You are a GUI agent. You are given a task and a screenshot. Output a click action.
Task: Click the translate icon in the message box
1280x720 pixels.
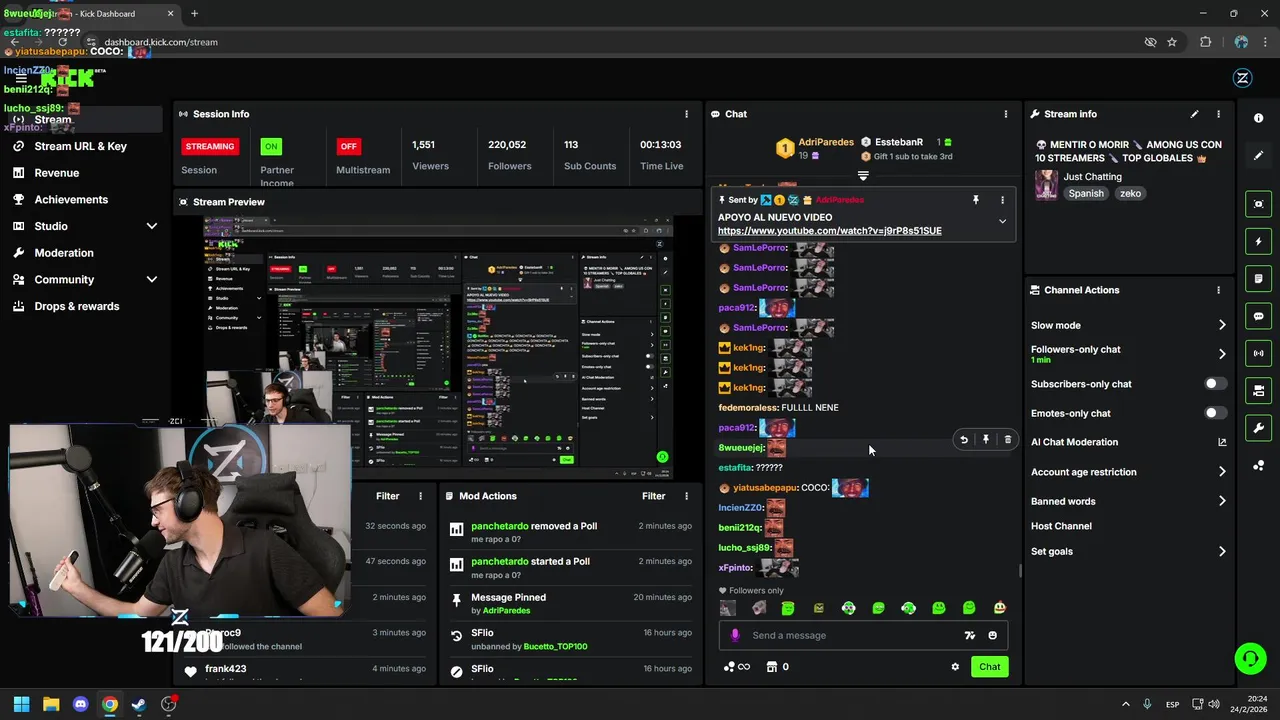(969, 635)
